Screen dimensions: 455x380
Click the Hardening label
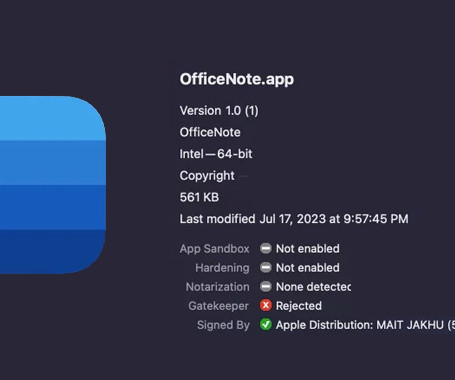pyautogui.click(x=222, y=268)
